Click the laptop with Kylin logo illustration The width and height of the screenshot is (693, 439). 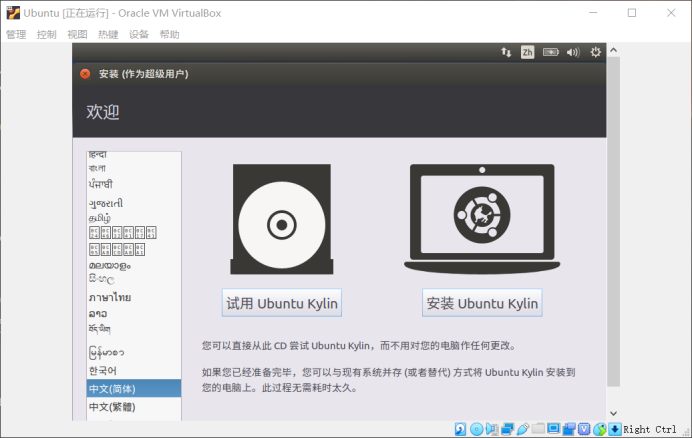[x=482, y=219]
